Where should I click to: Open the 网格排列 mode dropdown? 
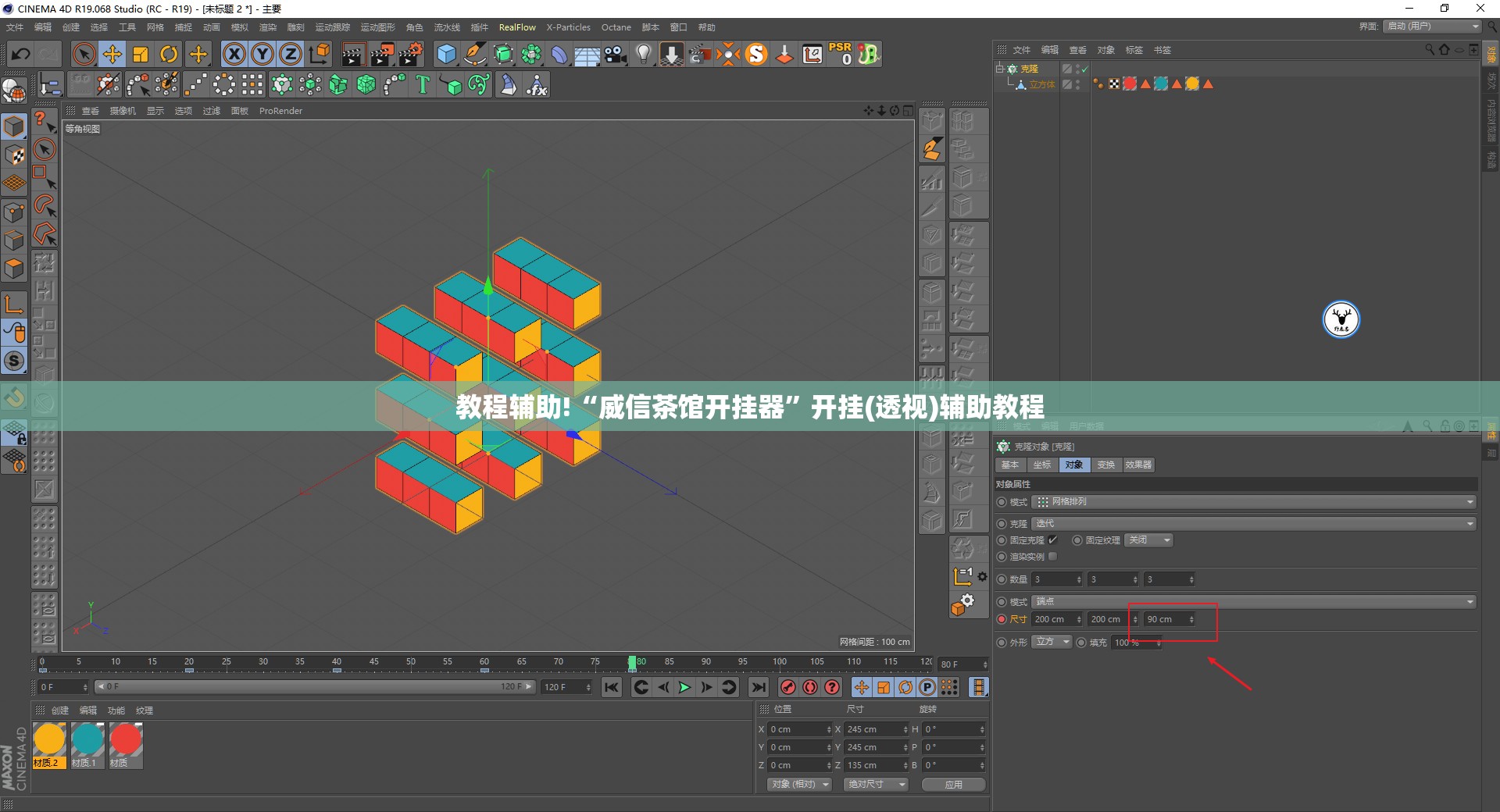tap(1254, 502)
